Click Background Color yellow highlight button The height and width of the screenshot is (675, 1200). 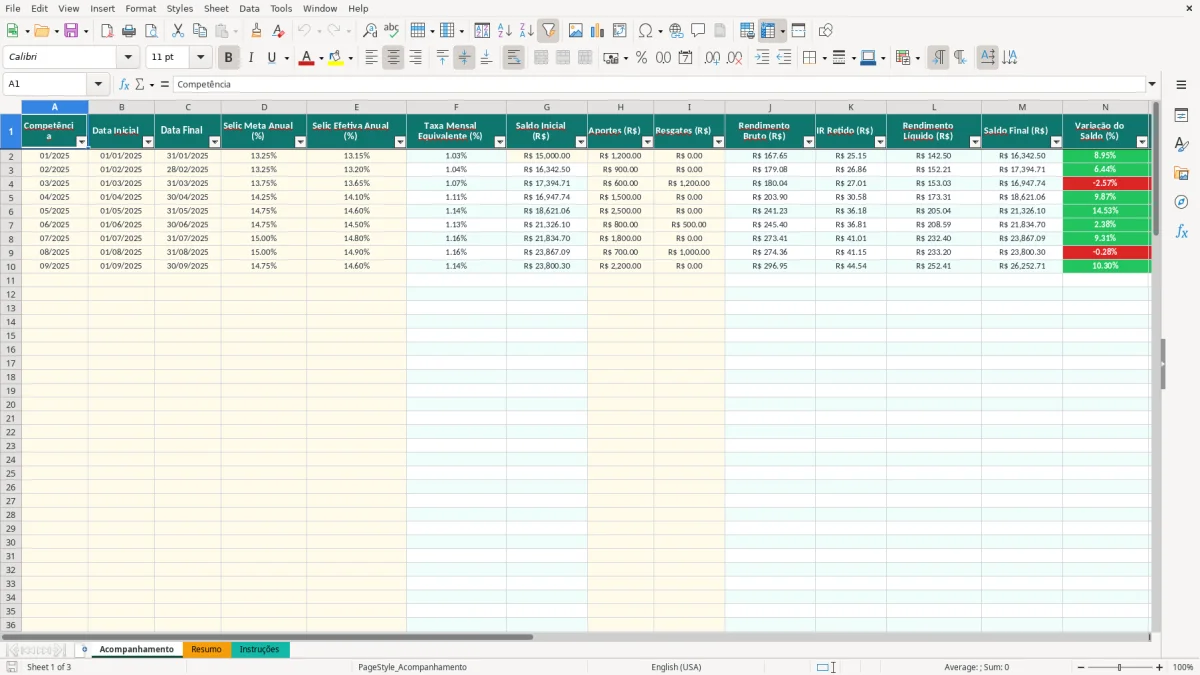pyautogui.click(x=336, y=58)
